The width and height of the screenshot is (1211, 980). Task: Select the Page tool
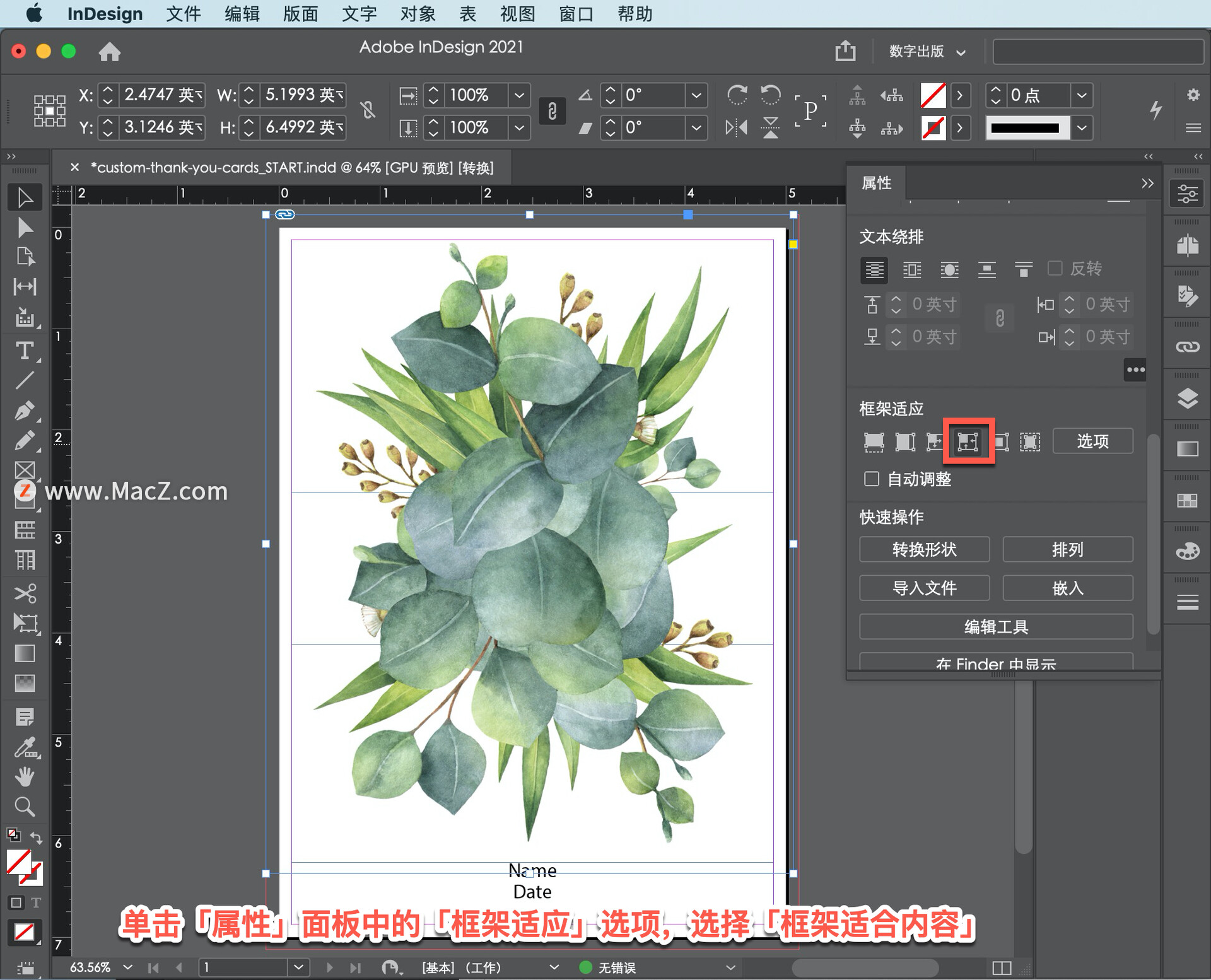[x=25, y=257]
